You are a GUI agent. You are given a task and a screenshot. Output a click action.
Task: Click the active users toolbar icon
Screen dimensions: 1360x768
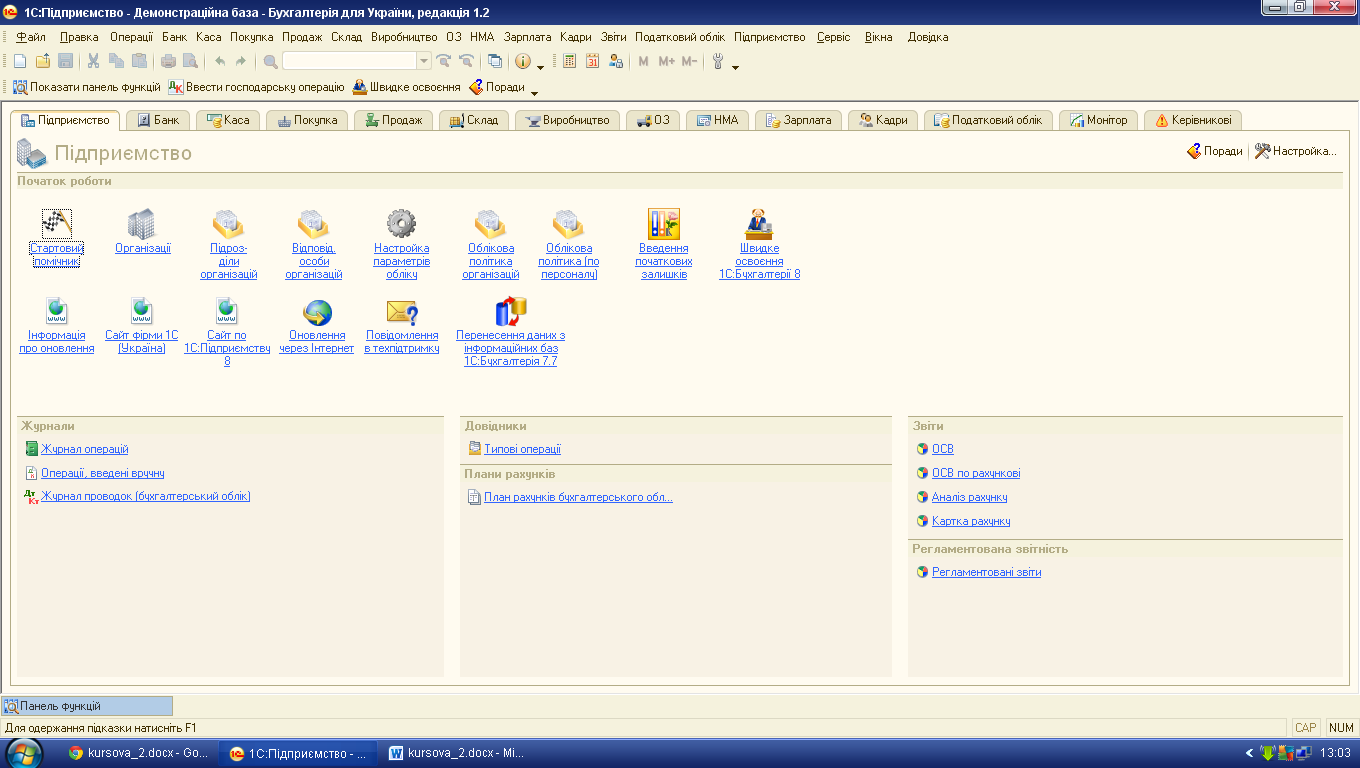pyautogui.click(x=616, y=61)
